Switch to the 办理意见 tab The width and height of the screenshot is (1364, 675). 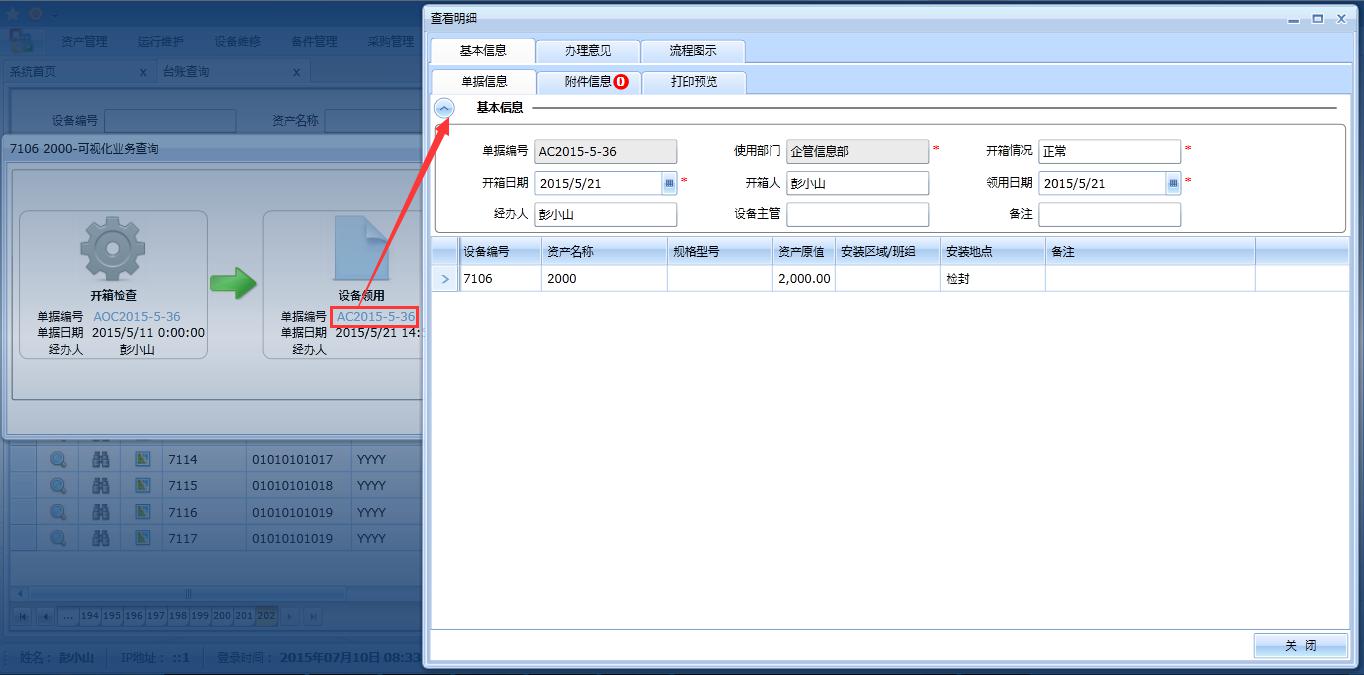(587, 51)
